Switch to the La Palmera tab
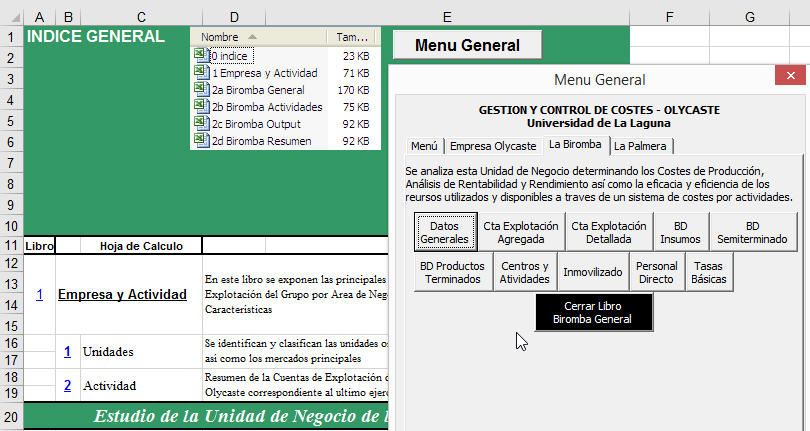 click(x=643, y=146)
